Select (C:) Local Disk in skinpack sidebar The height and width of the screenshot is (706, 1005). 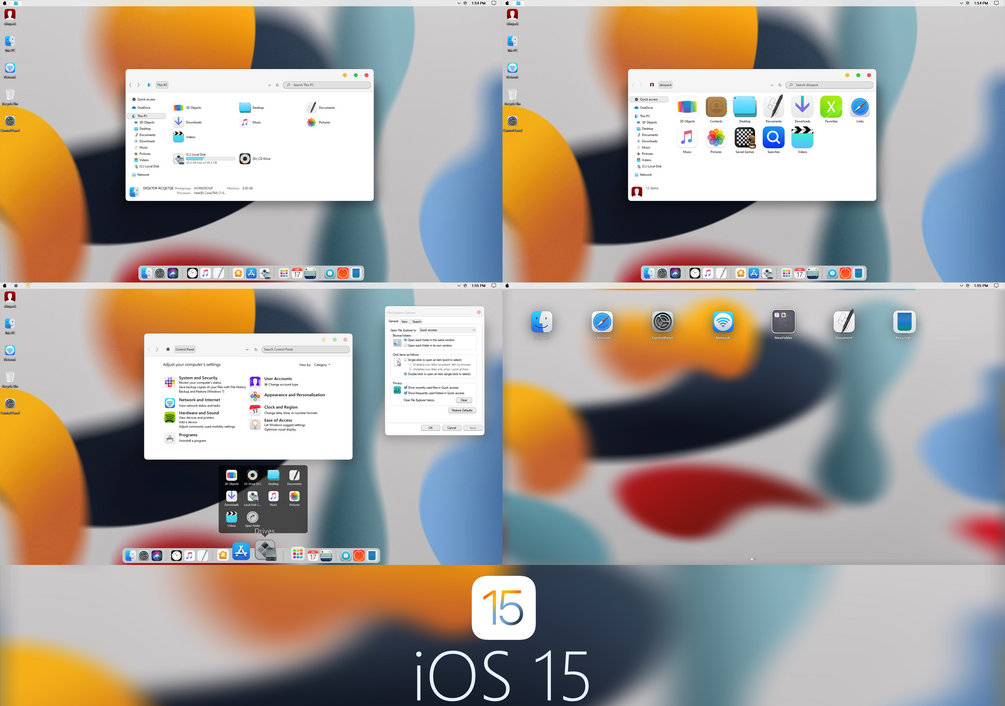(x=649, y=167)
